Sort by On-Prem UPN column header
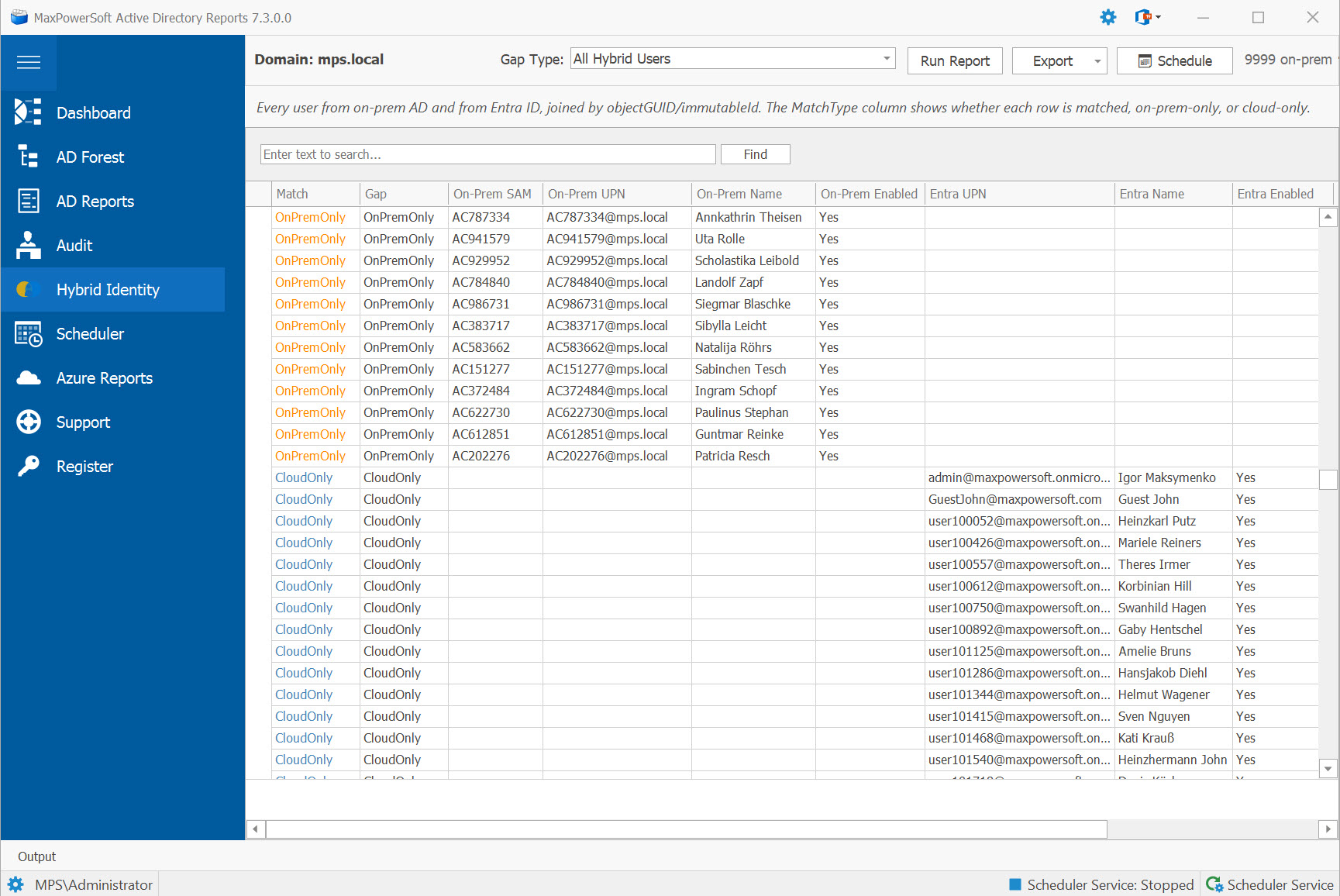This screenshot has height=896, width=1340. coord(618,194)
